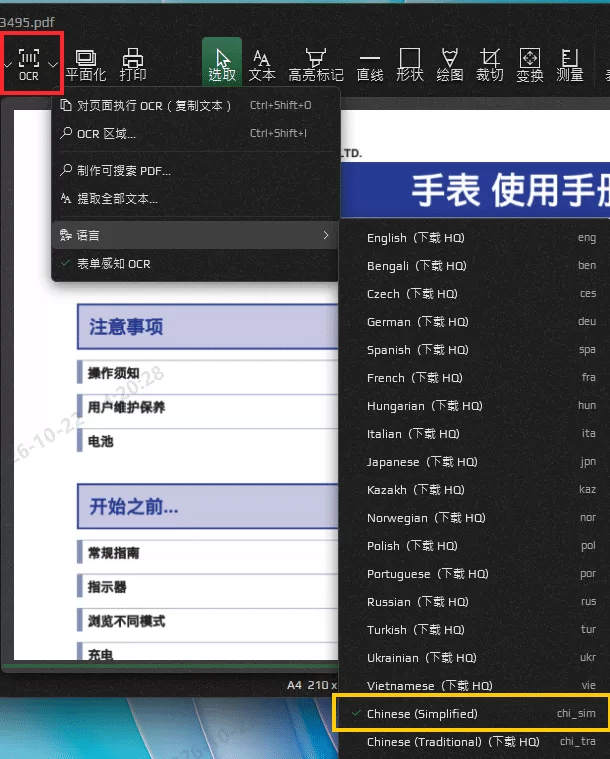Select Portuguese (下载 HQ) language
610x759 pixels.
[x=474, y=574]
